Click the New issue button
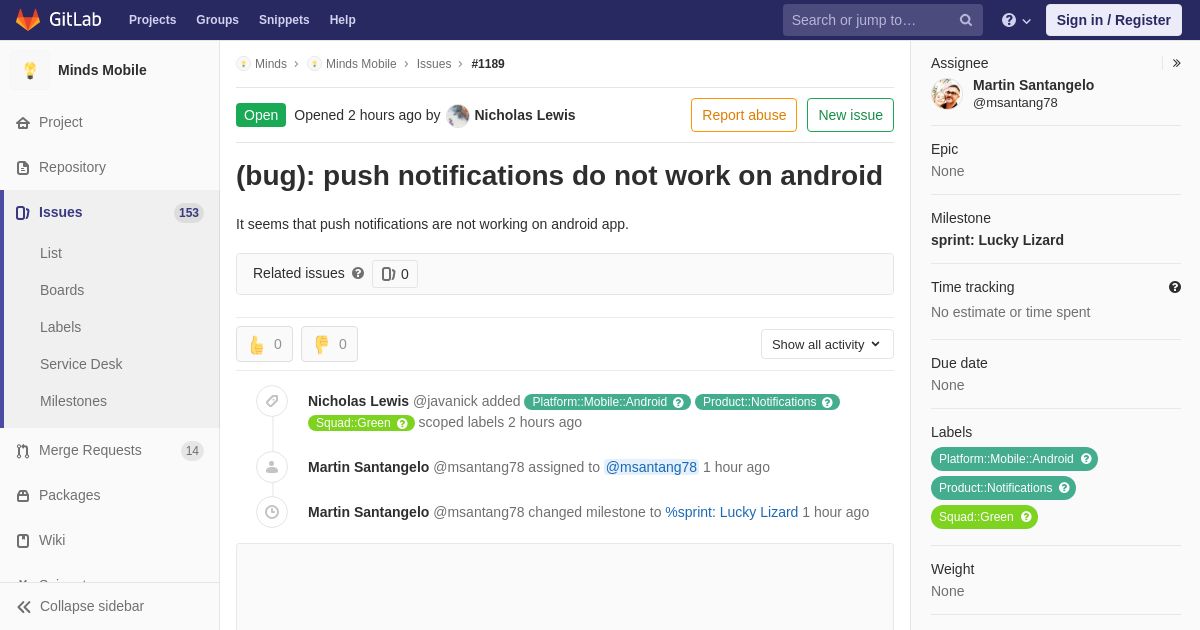This screenshot has width=1200, height=630. [850, 115]
